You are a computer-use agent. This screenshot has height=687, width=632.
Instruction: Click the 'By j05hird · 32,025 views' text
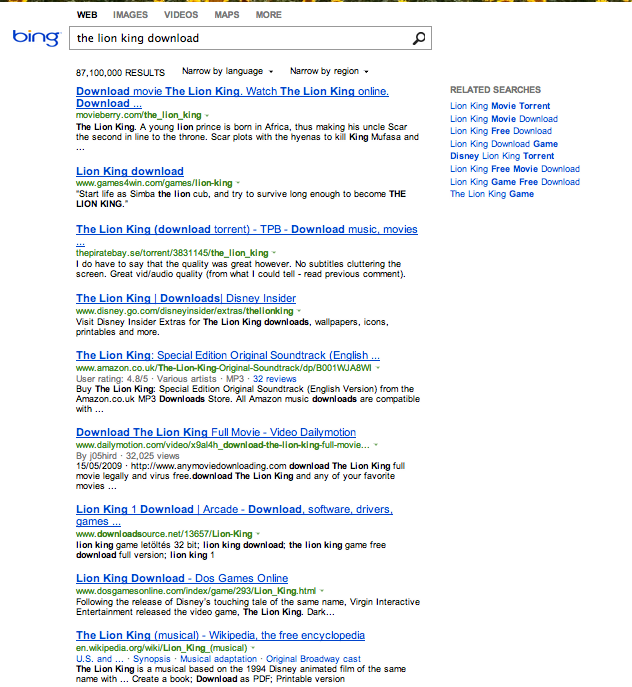click(128, 456)
